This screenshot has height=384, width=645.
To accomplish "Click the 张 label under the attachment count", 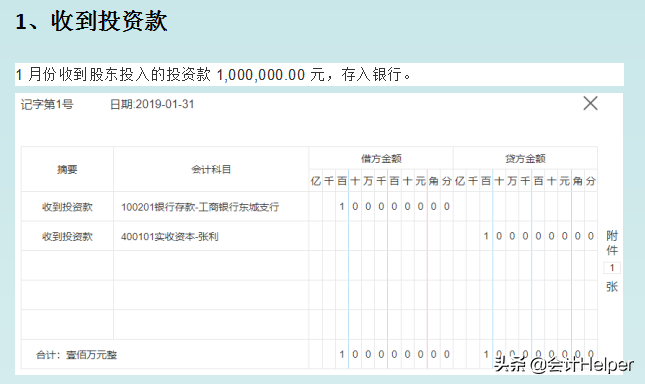I will pyautogui.click(x=612, y=287).
